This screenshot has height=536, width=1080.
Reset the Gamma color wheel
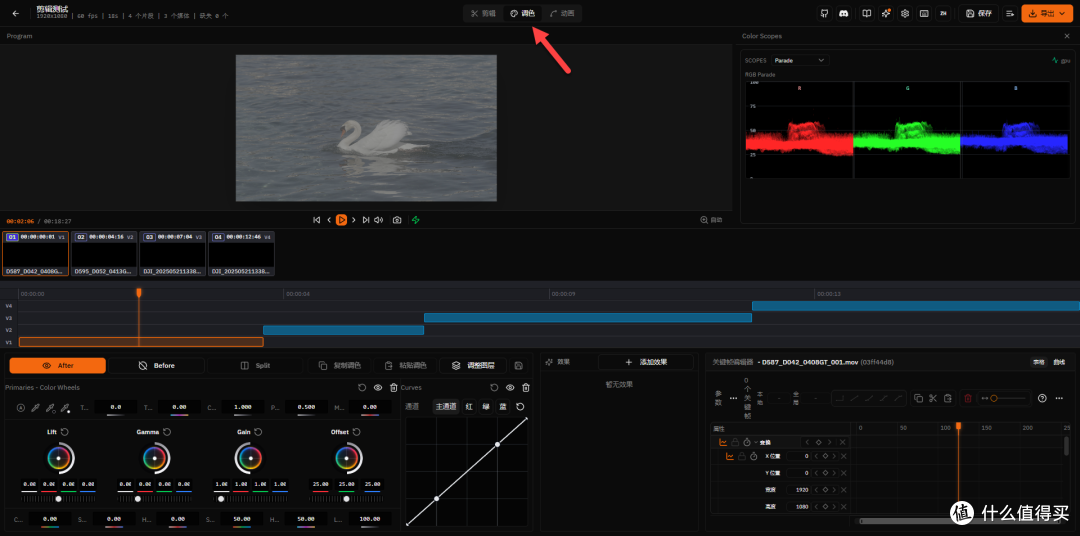click(x=167, y=432)
